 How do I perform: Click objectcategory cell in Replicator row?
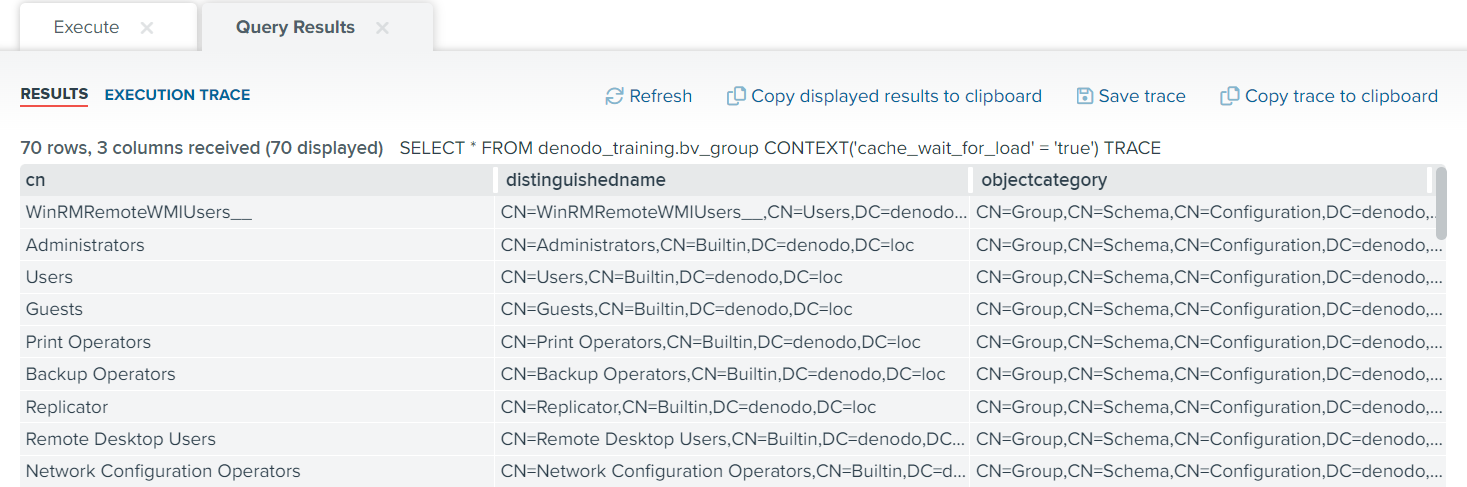coord(1208,407)
